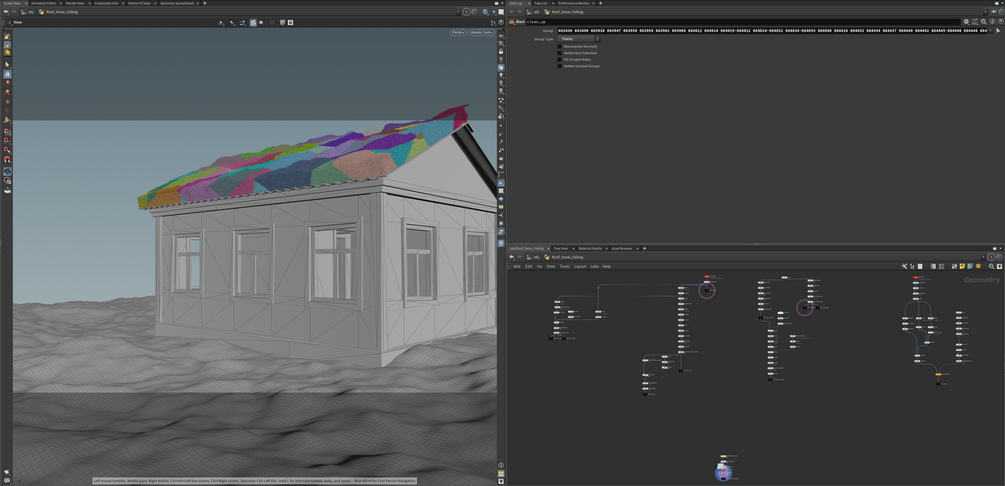The height and width of the screenshot is (486, 1005).
Task: Open the Go menu in network editor
Action: (x=540, y=266)
